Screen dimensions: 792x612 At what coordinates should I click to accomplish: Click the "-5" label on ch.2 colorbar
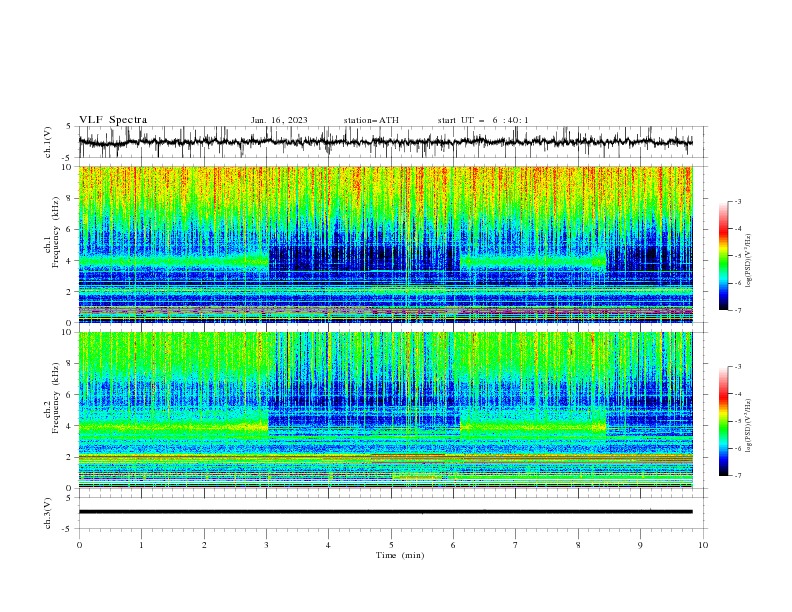coord(738,421)
